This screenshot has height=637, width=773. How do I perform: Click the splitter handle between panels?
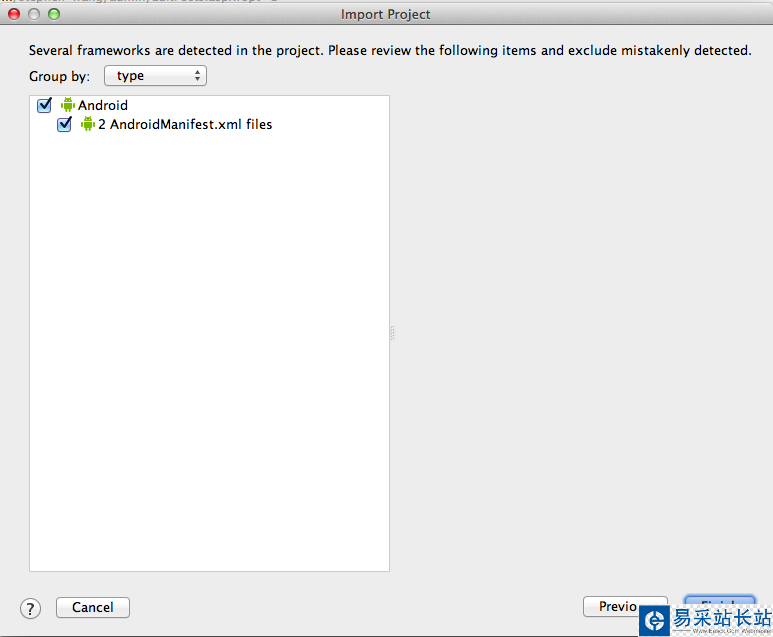(x=393, y=334)
